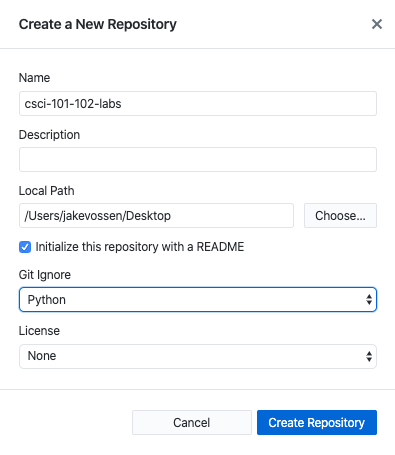Open the Choose... folder picker
The height and width of the screenshot is (455, 395).
tap(340, 216)
